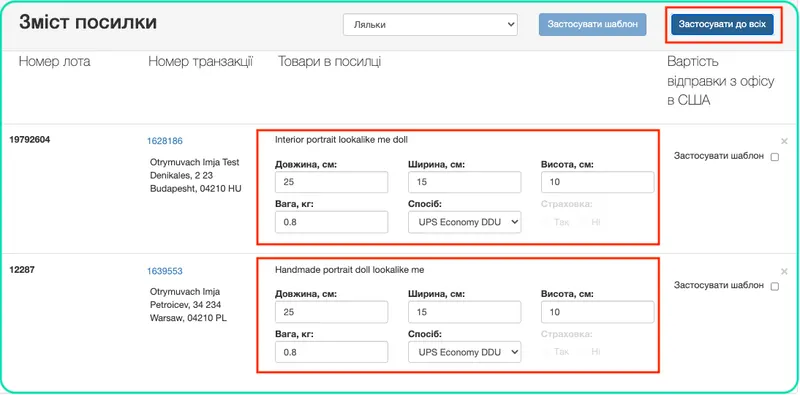
Task: Open shipping method dropdown for lot 12287
Action: (x=464, y=352)
